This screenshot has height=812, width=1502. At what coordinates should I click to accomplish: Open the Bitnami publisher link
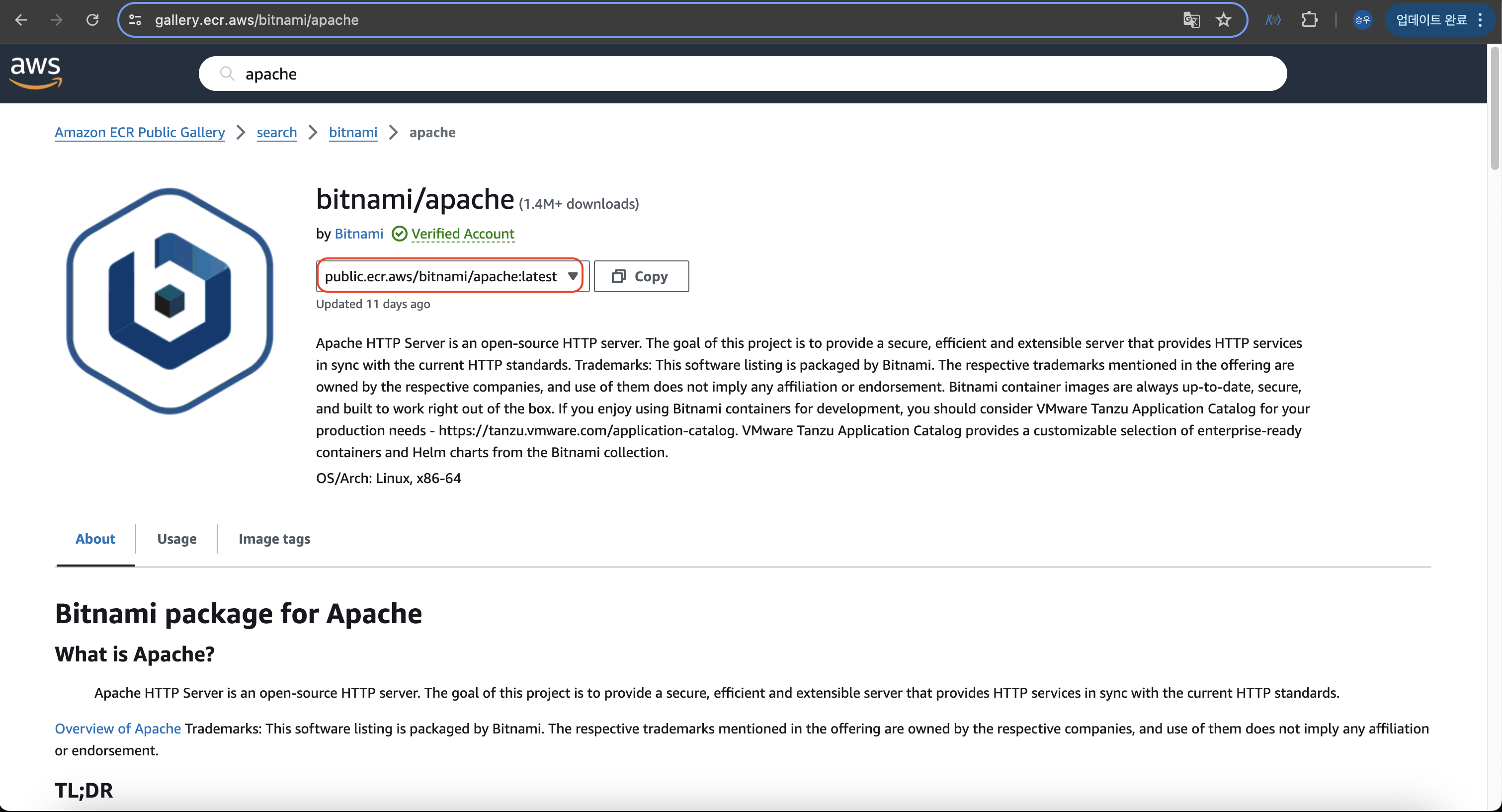point(358,234)
